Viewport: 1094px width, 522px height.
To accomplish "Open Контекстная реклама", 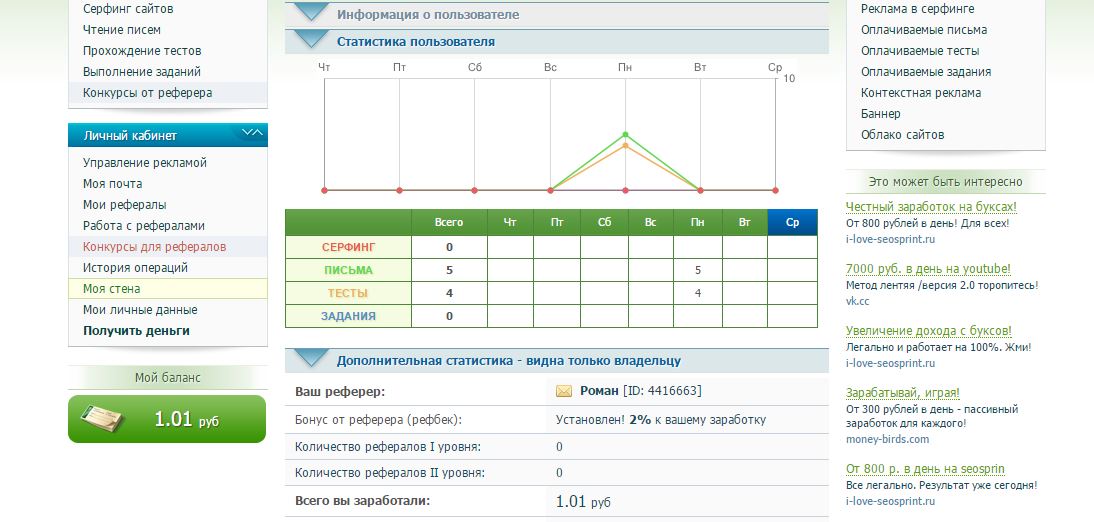I will pos(920,93).
